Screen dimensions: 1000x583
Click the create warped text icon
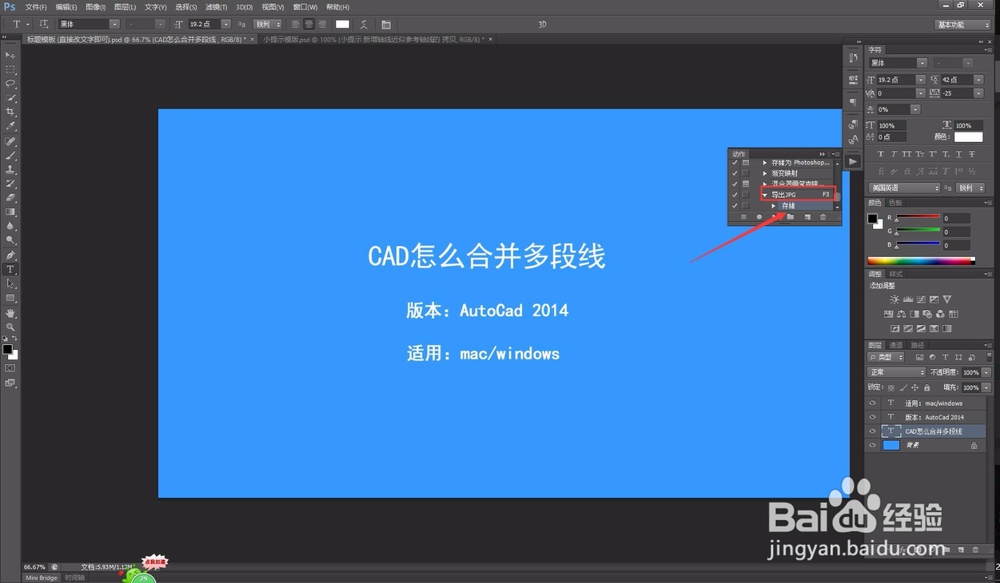364,24
